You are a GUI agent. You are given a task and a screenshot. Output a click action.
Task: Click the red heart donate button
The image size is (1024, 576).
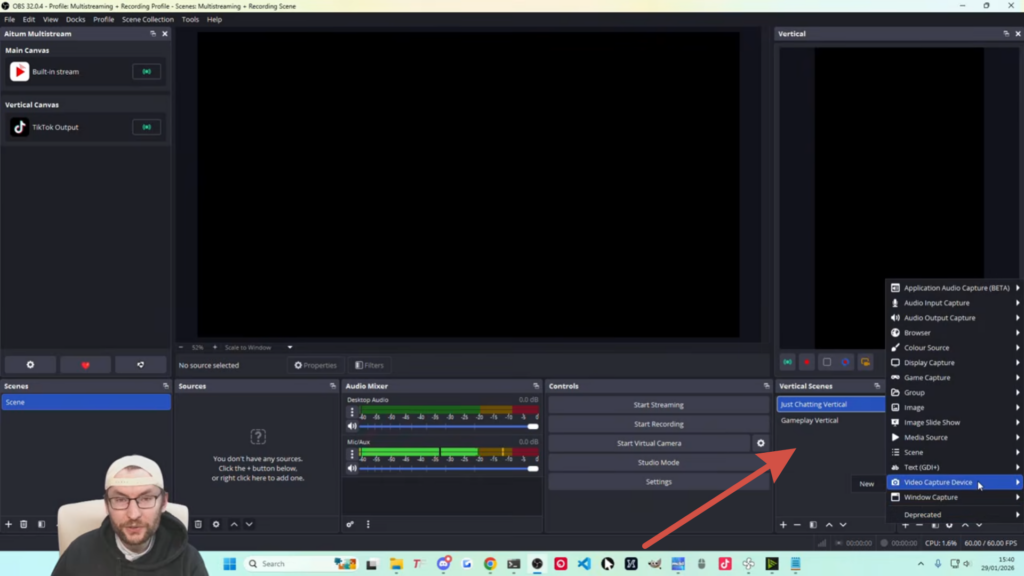pyautogui.click(x=86, y=365)
